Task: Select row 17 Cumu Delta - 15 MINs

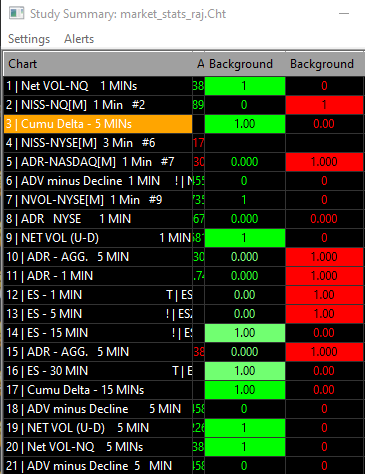Action: [x=98, y=390]
